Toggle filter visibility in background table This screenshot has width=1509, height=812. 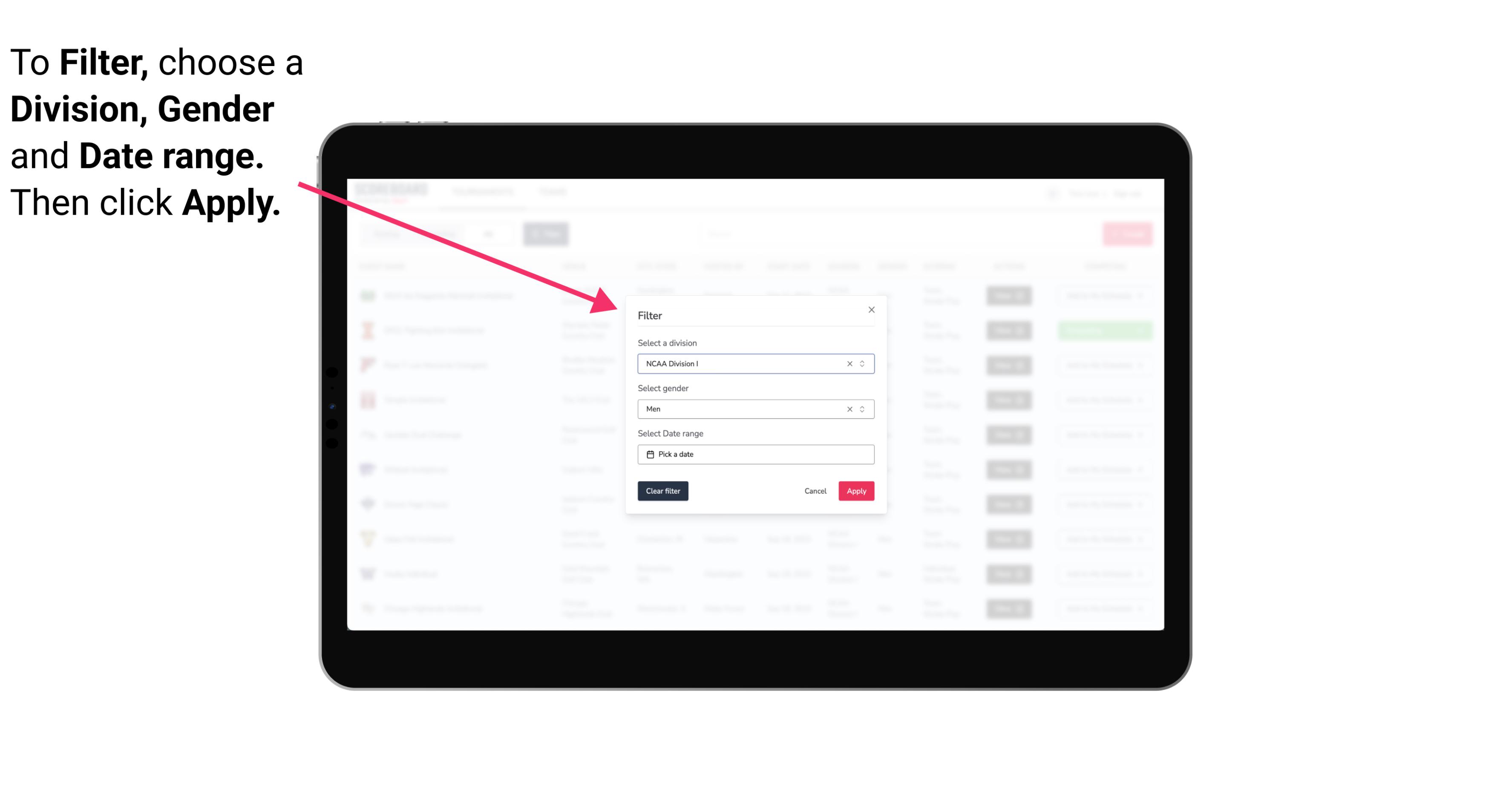(547, 233)
